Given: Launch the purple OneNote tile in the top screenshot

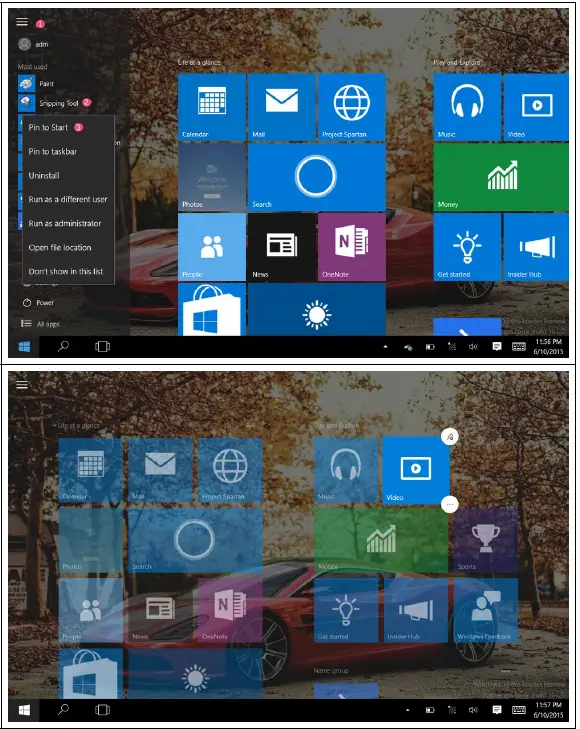Looking at the screenshot, I should tap(352, 247).
